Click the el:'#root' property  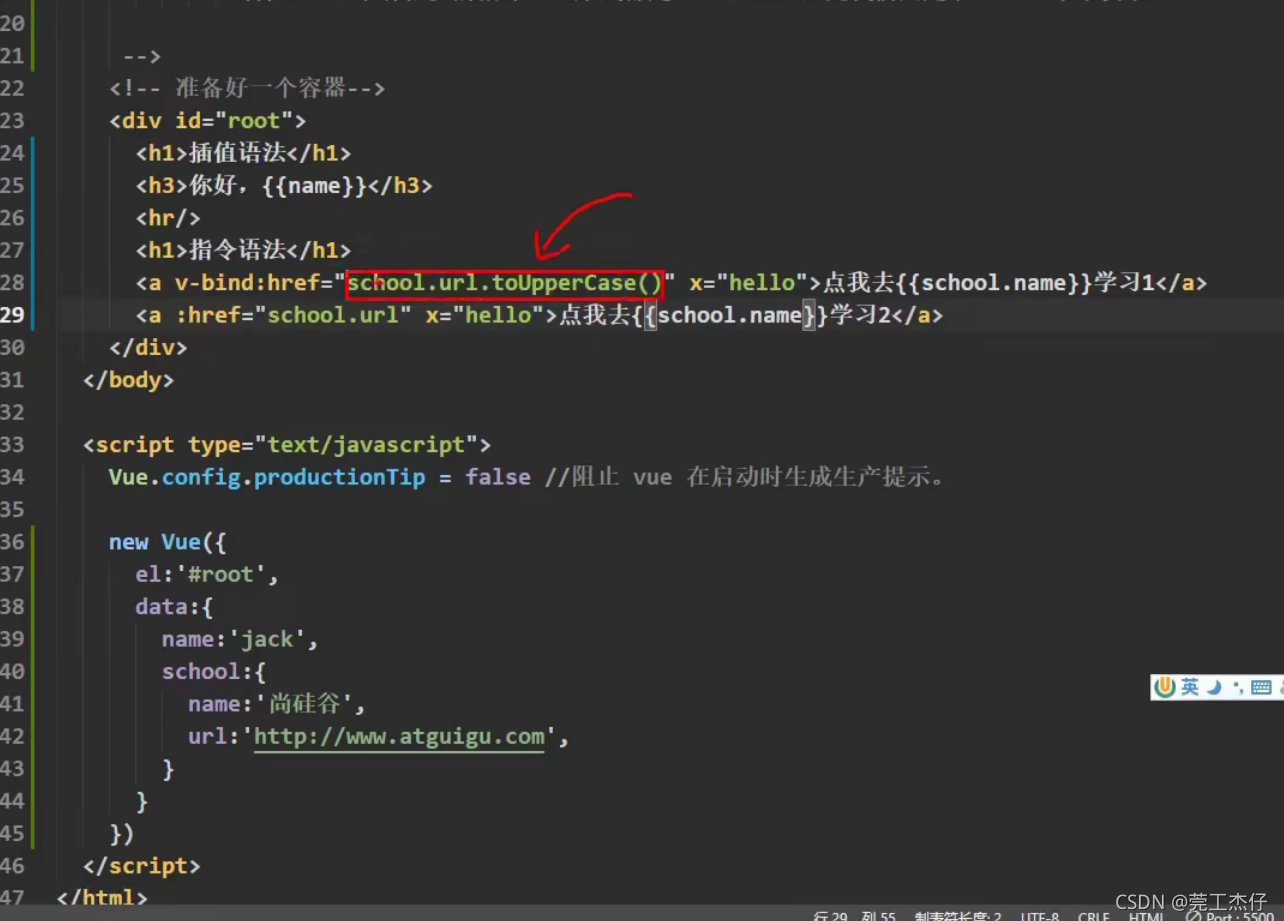tap(207, 575)
